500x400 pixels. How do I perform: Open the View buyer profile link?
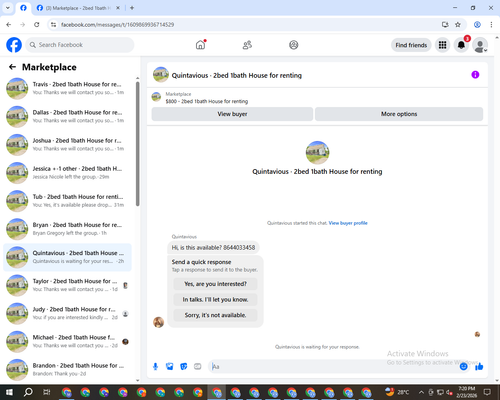tap(348, 223)
